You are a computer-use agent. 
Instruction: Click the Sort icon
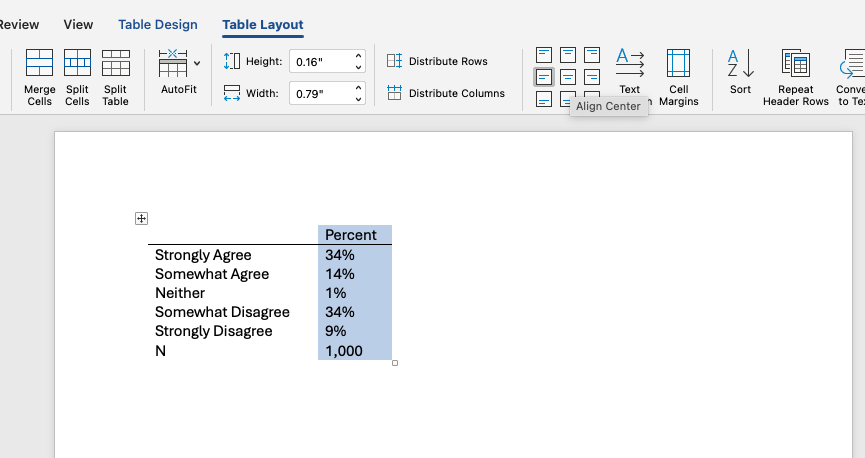(x=740, y=64)
